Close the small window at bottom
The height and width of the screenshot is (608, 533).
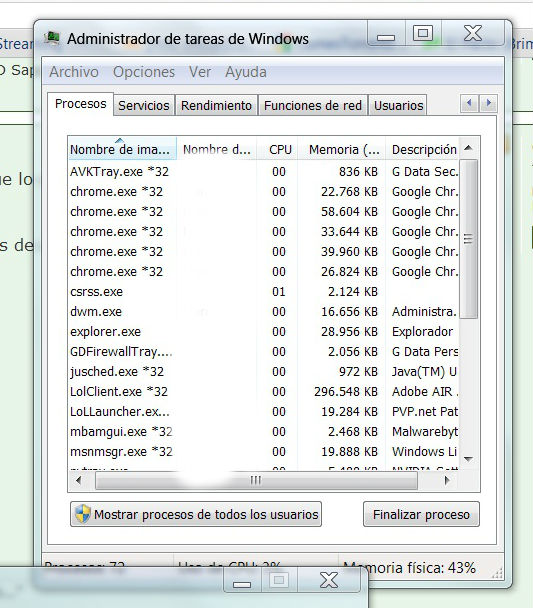tap(329, 580)
